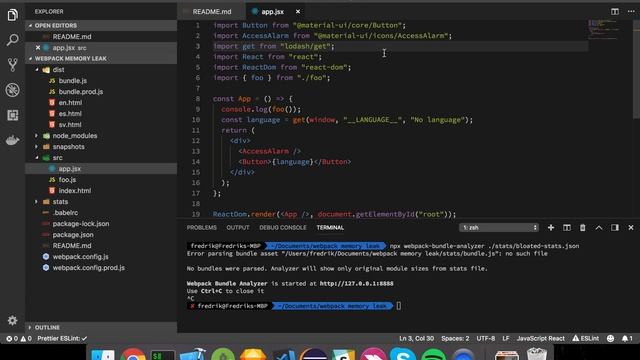Close app.jsx in Open Editors list
Viewport: 640px width, 360px height.
38,48
